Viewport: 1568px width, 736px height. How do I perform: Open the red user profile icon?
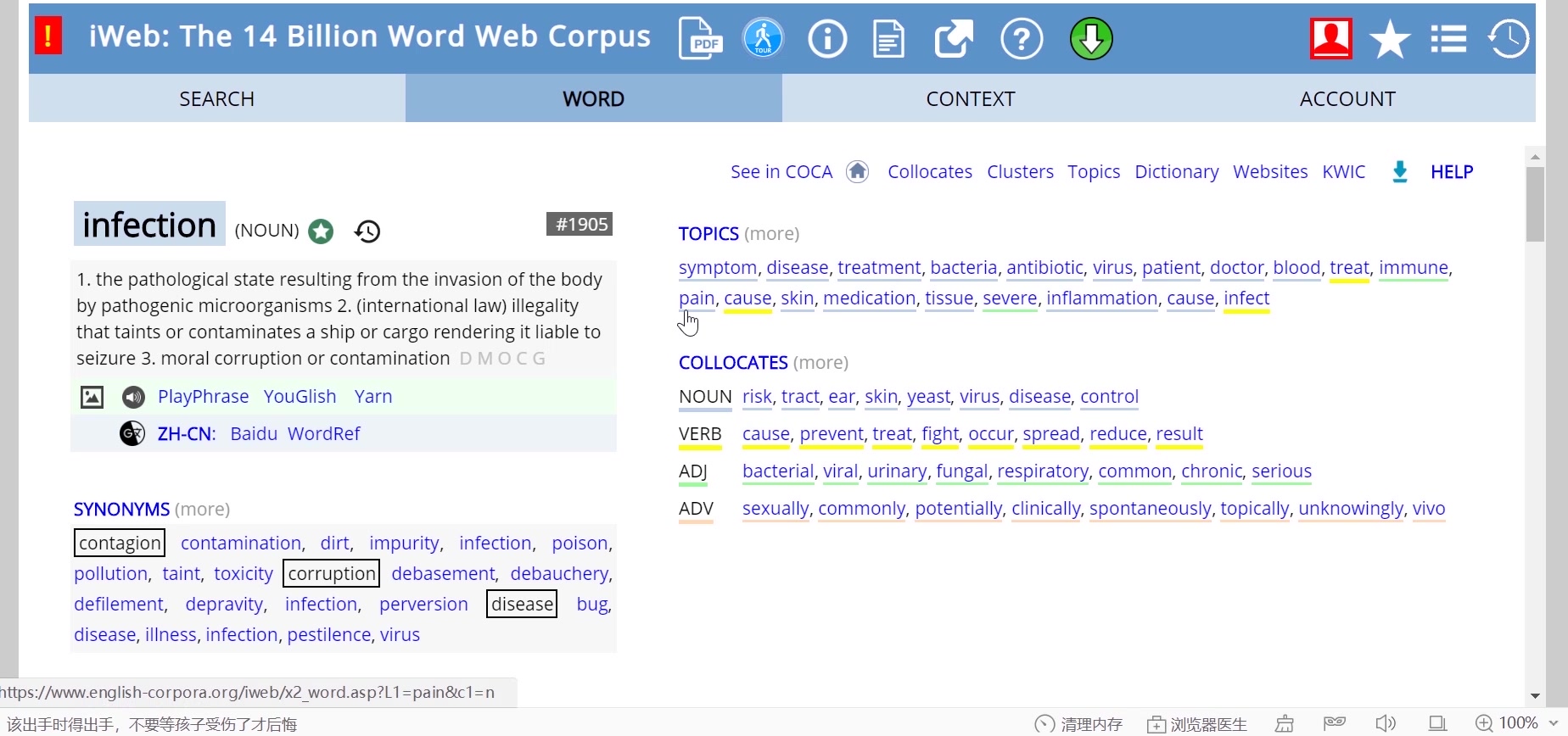click(1330, 39)
